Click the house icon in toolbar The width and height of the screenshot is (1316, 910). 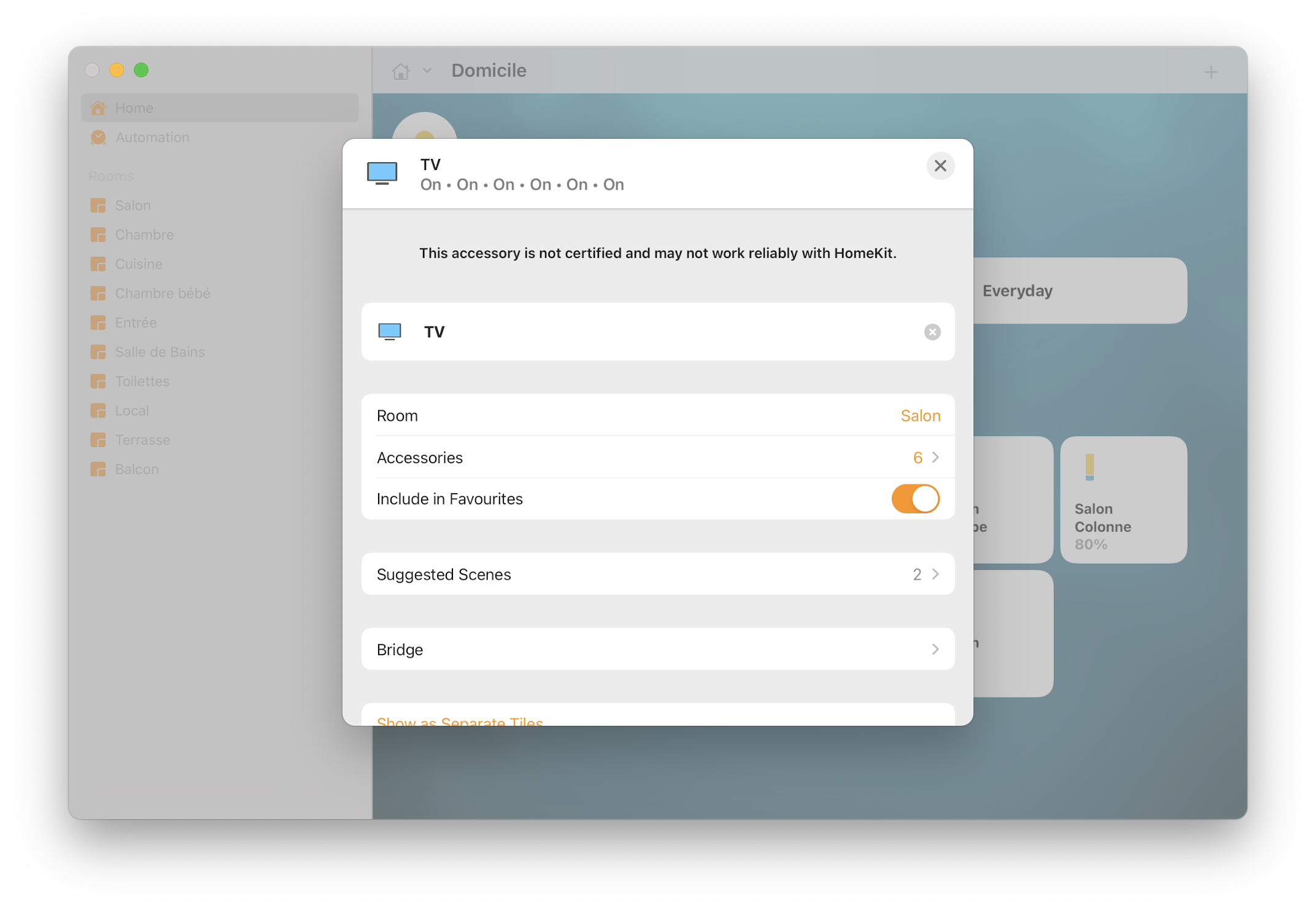pyautogui.click(x=401, y=71)
